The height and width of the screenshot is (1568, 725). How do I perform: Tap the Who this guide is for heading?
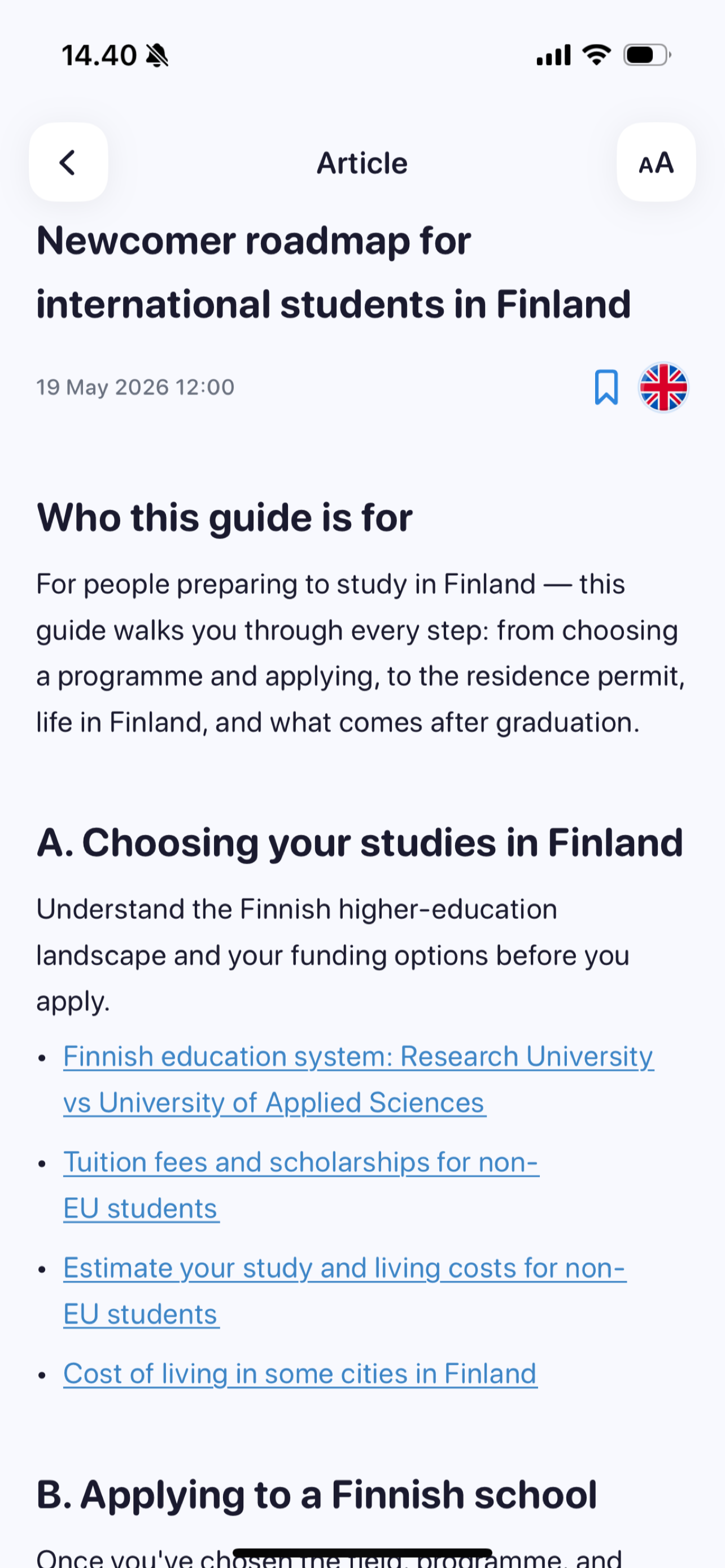pos(225,518)
